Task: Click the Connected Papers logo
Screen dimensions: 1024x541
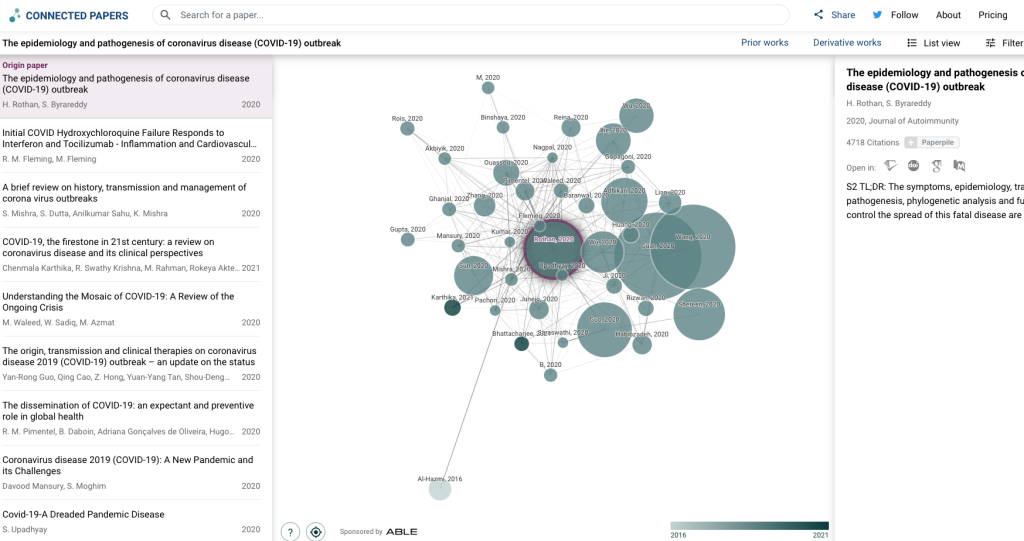Action: 68,15
